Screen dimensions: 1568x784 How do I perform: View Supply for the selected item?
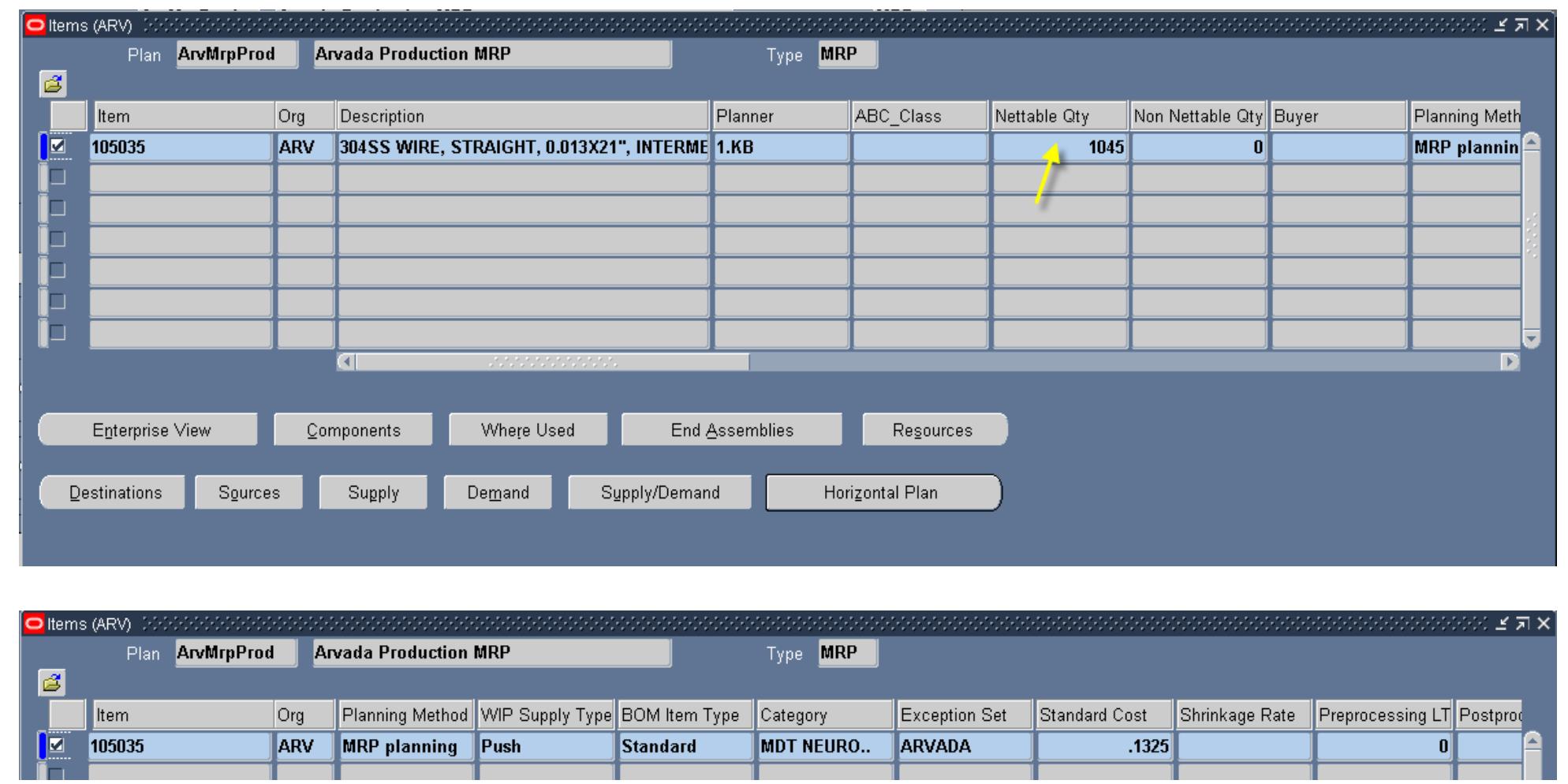coord(374,491)
